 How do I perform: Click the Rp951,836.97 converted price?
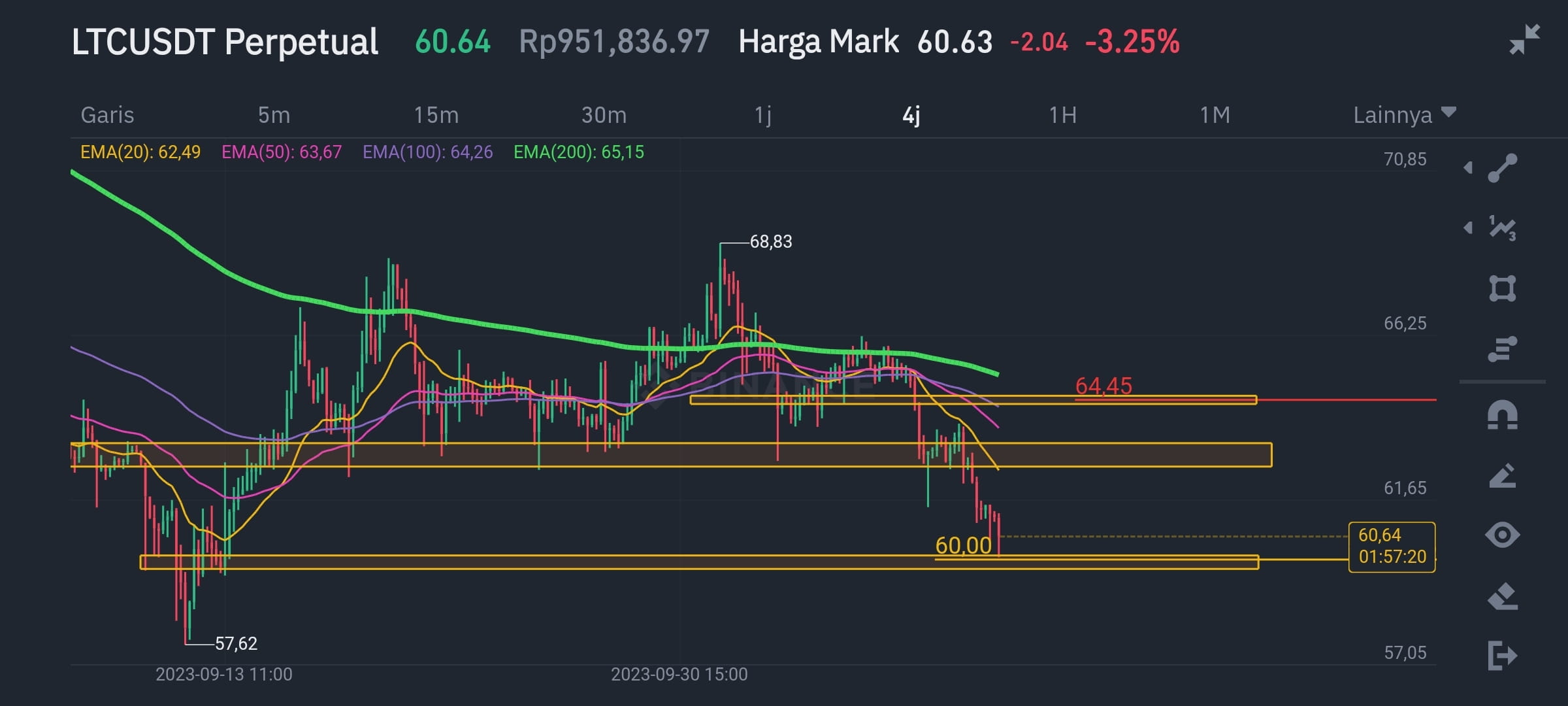click(613, 41)
